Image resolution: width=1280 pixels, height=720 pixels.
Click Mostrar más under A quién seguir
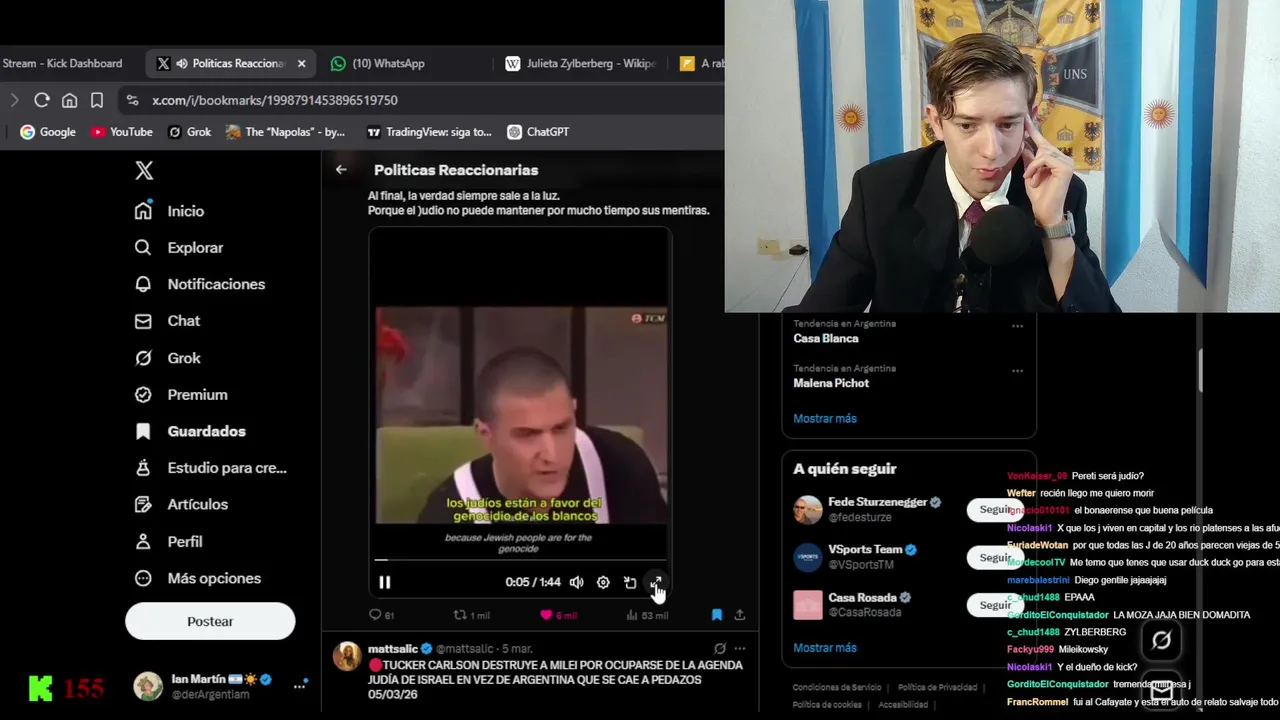point(825,647)
